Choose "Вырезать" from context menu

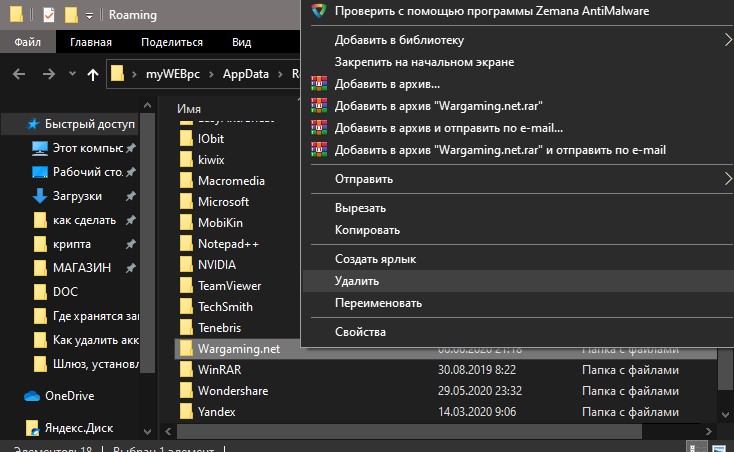(518, 208)
